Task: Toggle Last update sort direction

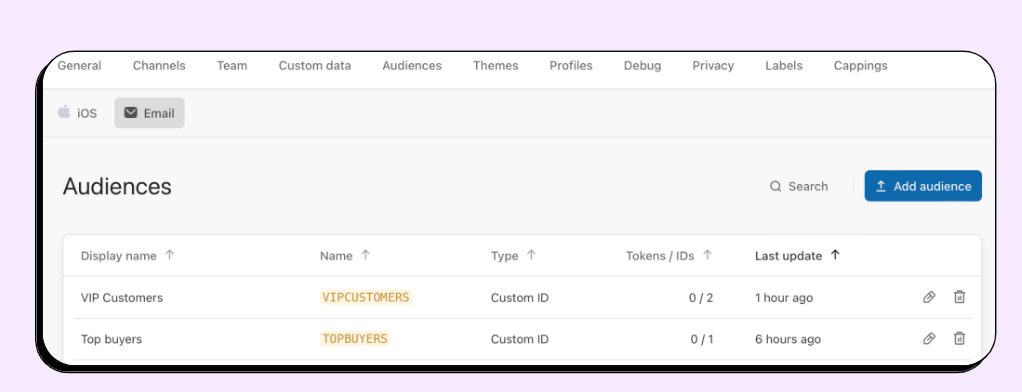Action: click(836, 255)
